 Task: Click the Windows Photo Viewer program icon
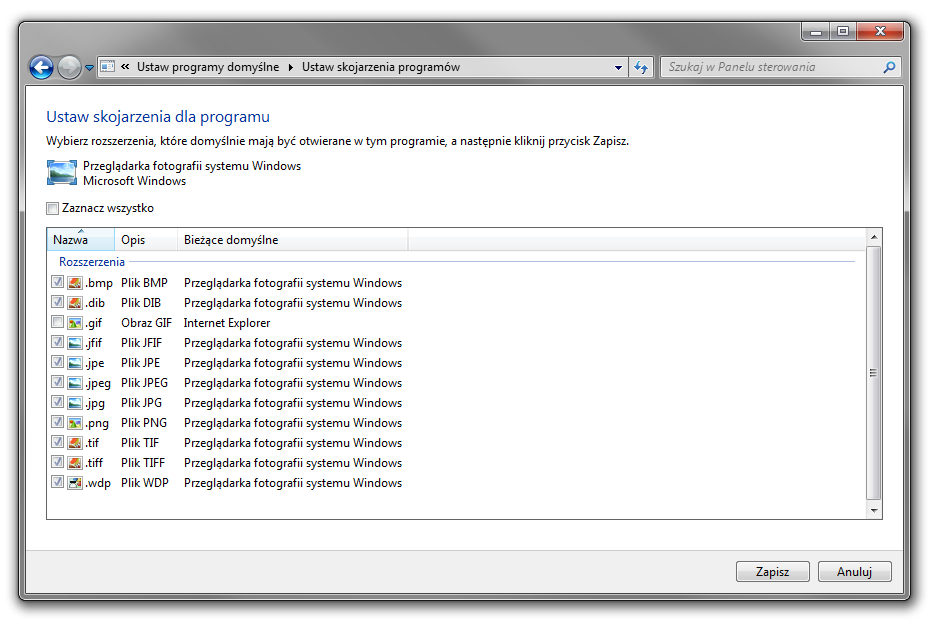62,173
